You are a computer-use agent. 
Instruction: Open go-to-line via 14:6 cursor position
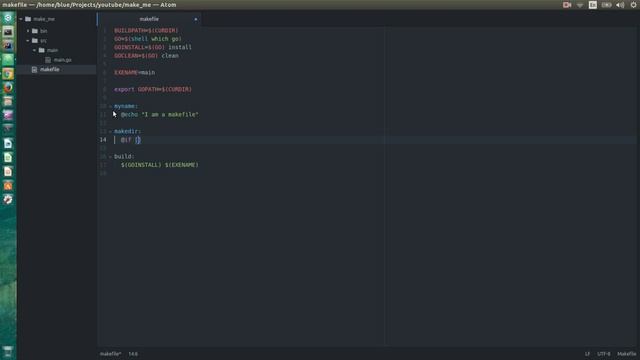click(133, 354)
